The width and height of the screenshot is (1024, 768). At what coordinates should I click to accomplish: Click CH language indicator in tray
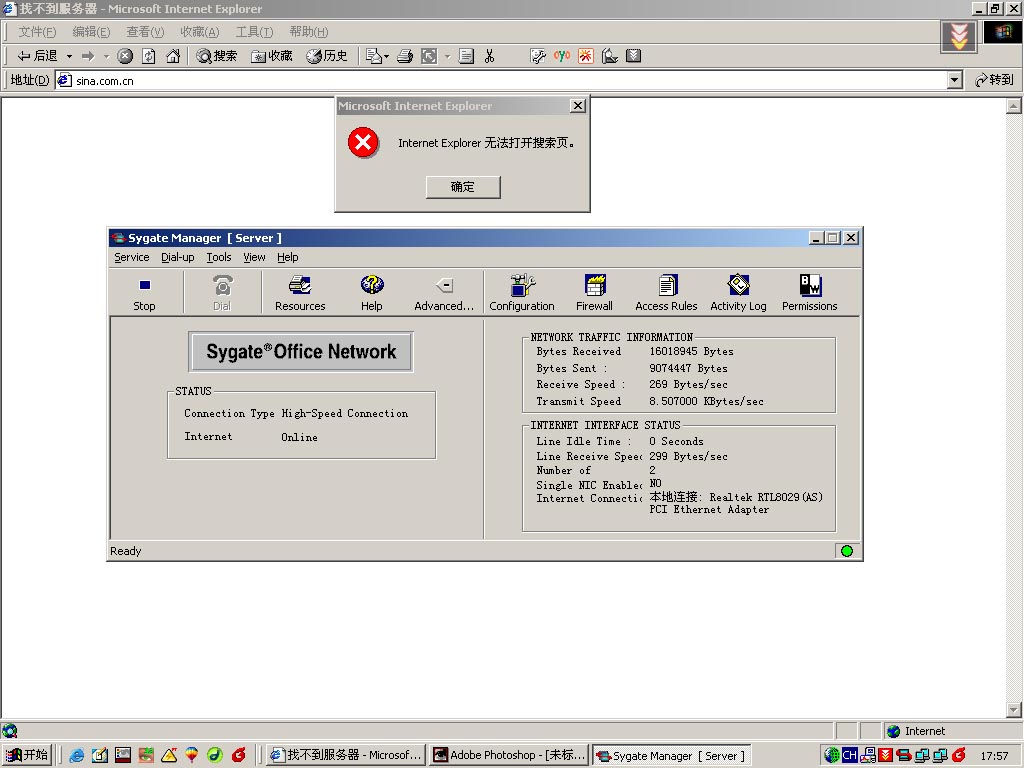point(849,756)
